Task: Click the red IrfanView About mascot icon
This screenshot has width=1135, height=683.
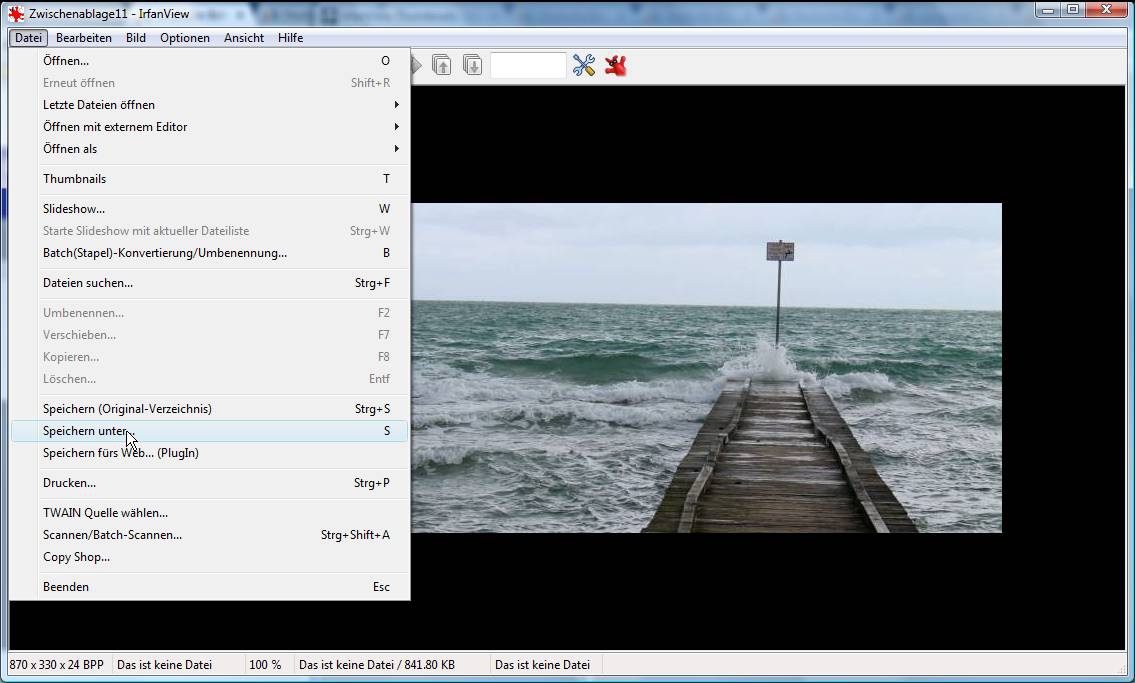Action: point(615,66)
